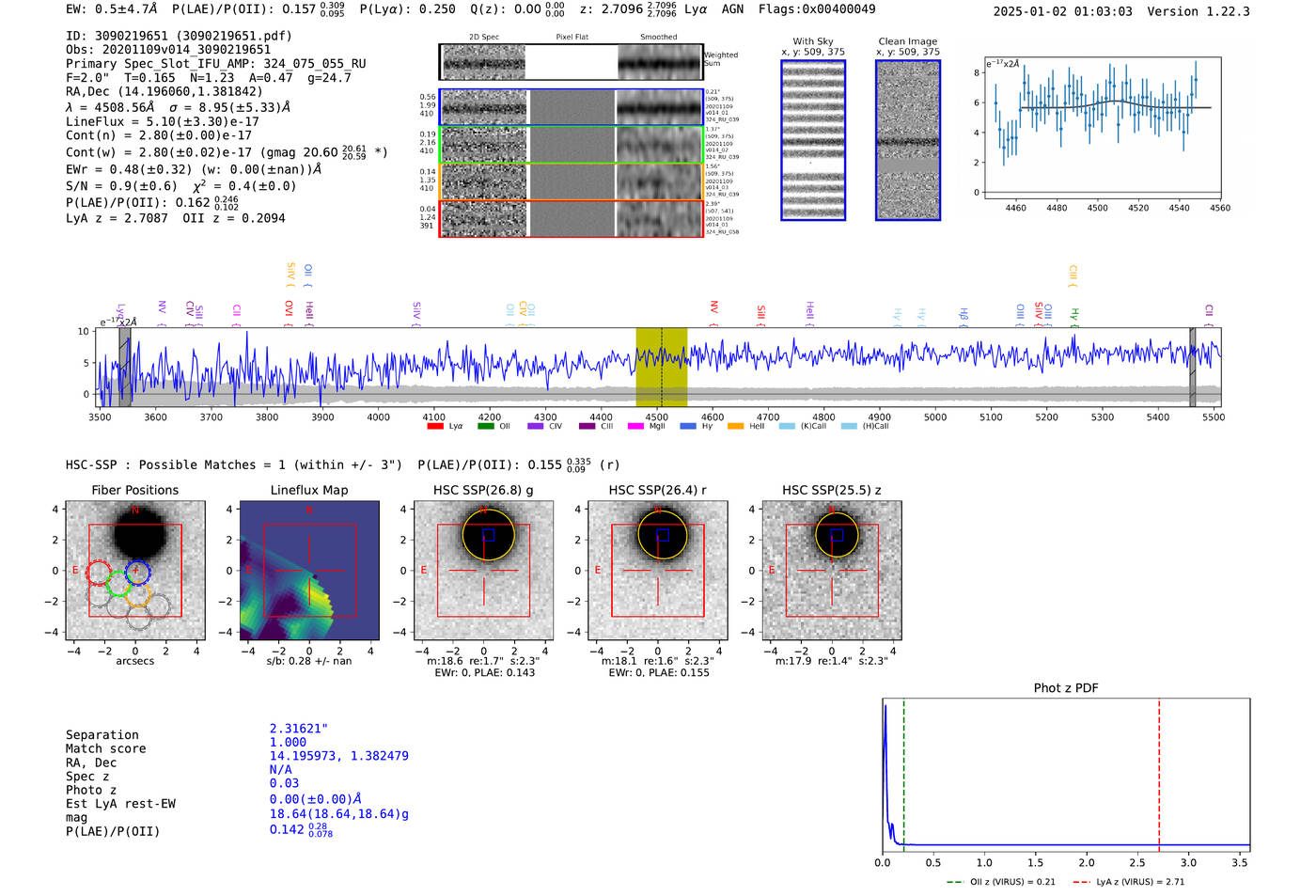Select the HSC SSP z-band cutout
This screenshot has width=1316, height=896.
(832, 571)
